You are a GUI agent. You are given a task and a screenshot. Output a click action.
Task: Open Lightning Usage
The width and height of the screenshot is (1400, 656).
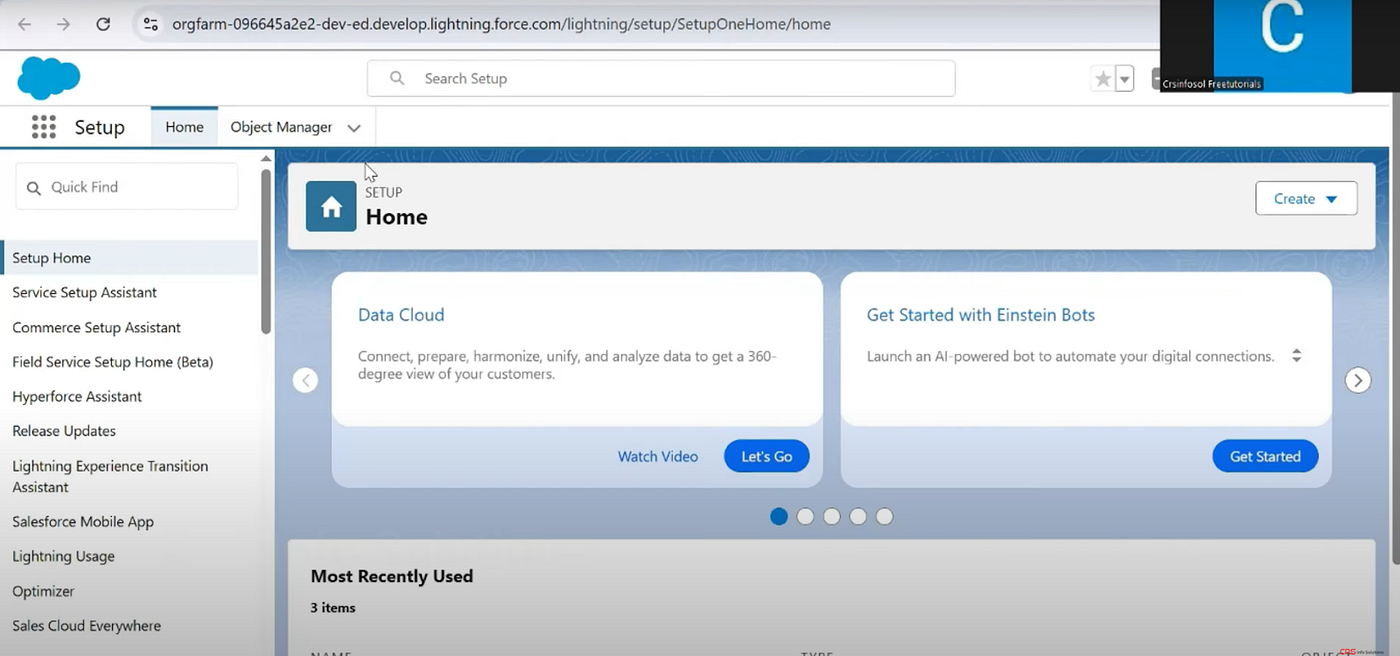click(x=63, y=556)
